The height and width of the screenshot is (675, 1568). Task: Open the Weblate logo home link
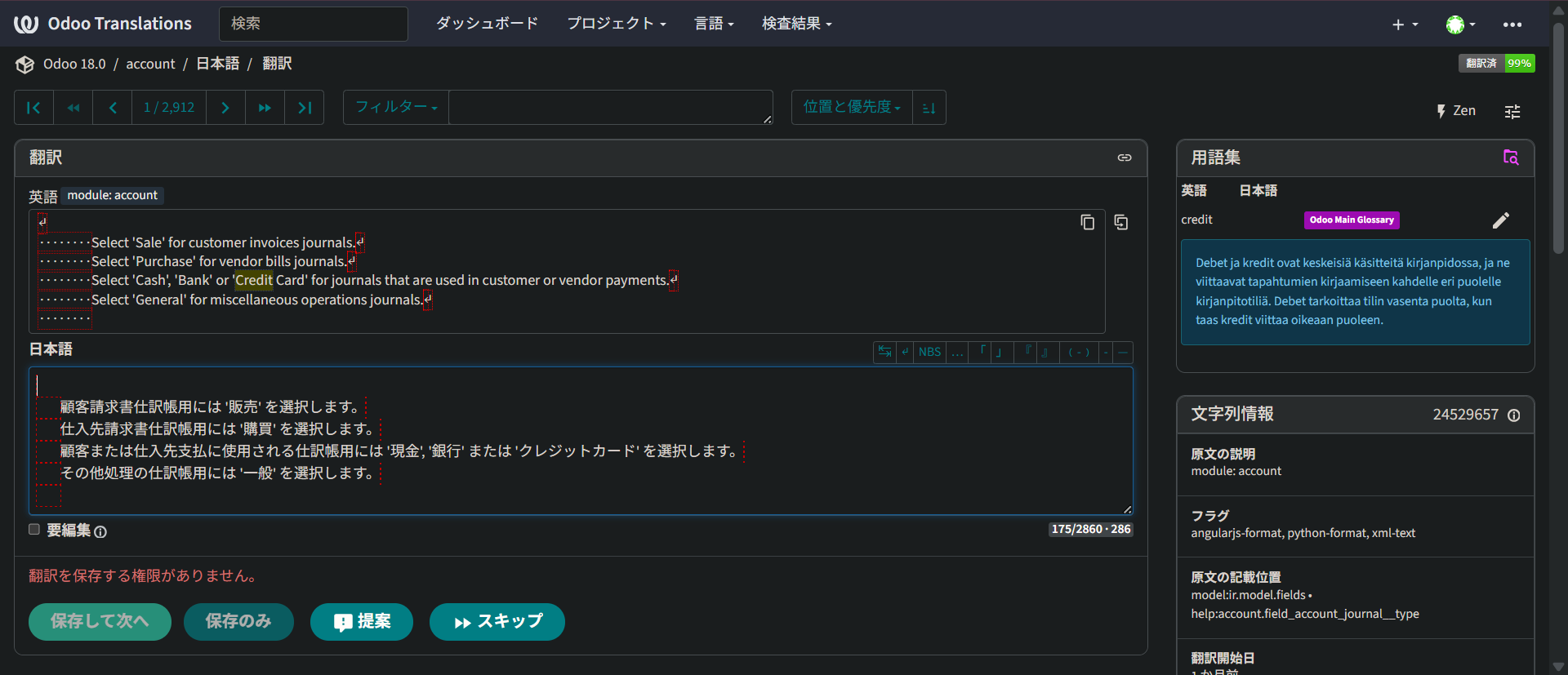click(102, 24)
